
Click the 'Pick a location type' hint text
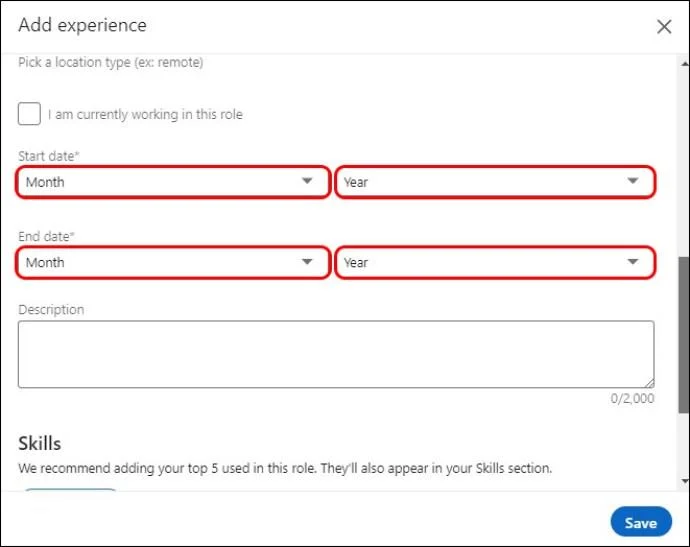[110, 62]
